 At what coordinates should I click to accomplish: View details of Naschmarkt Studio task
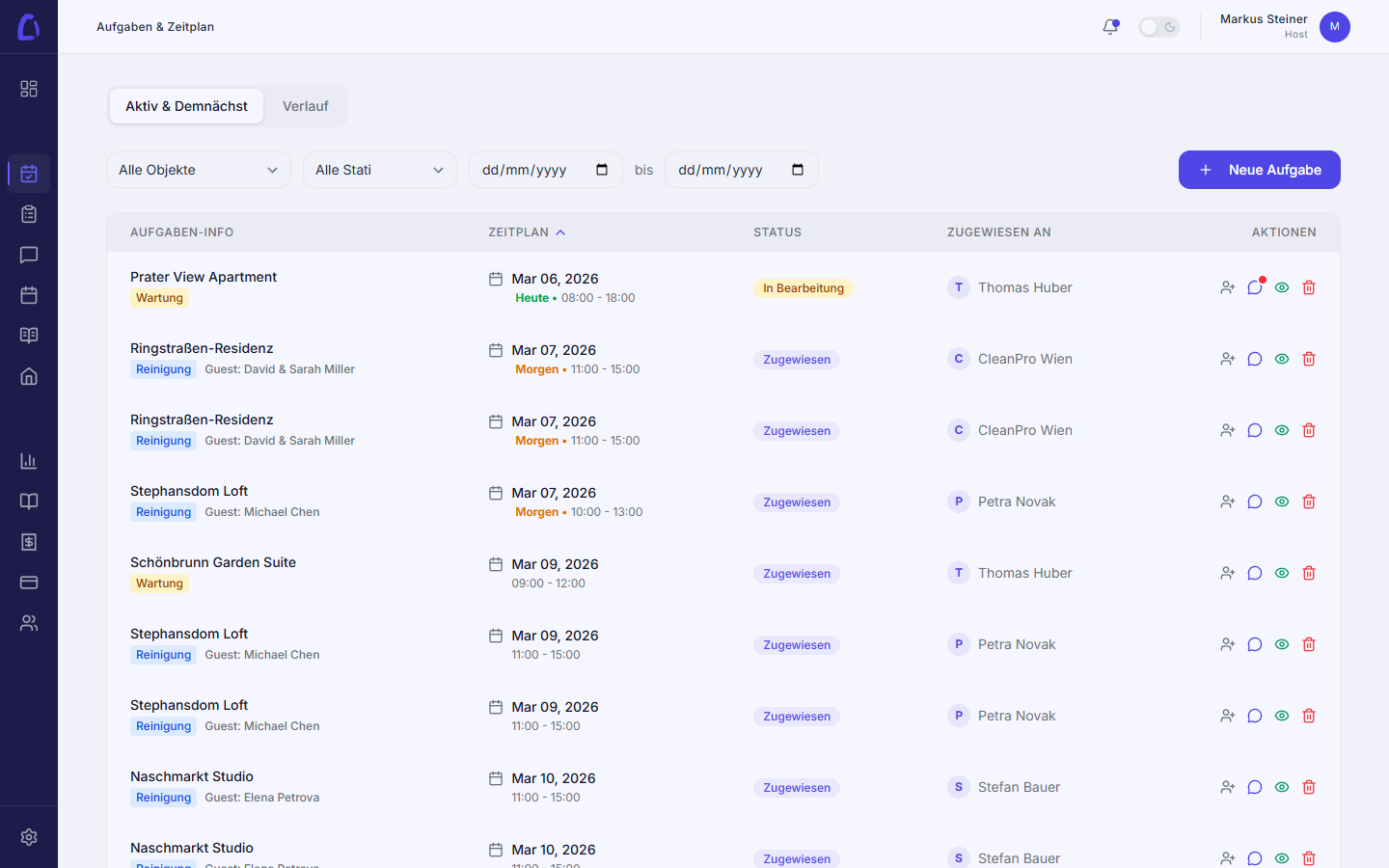click(1282, 787)
